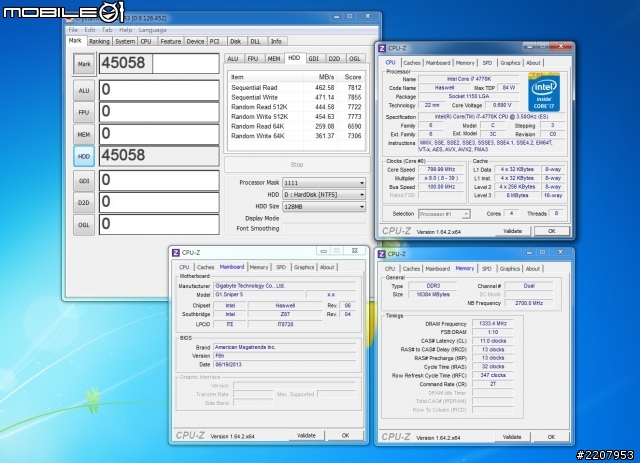Run the MEM benchmark button
The width and height of the screenshot is (640, 463).
(x=84, y=134)
